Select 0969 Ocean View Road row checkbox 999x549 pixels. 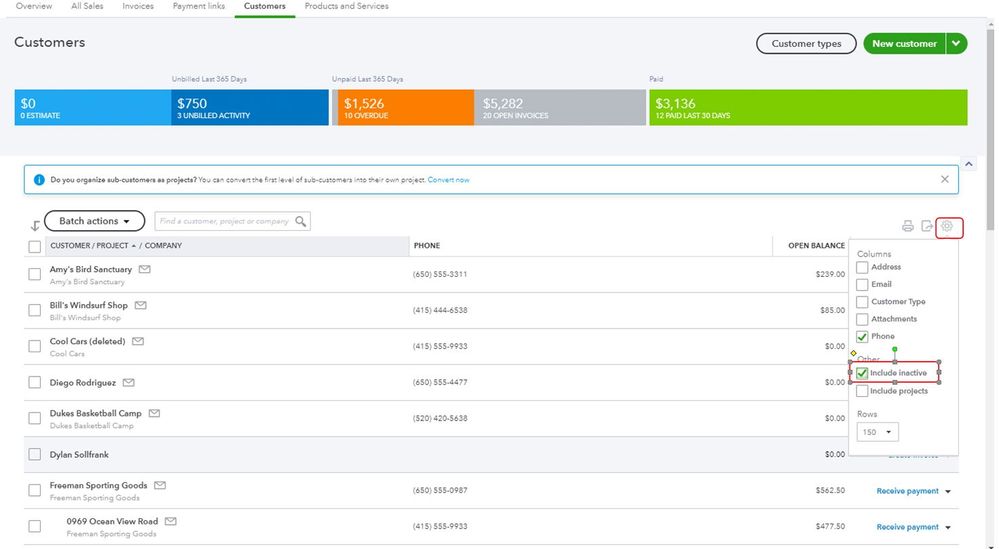click(x=34, y=527)
